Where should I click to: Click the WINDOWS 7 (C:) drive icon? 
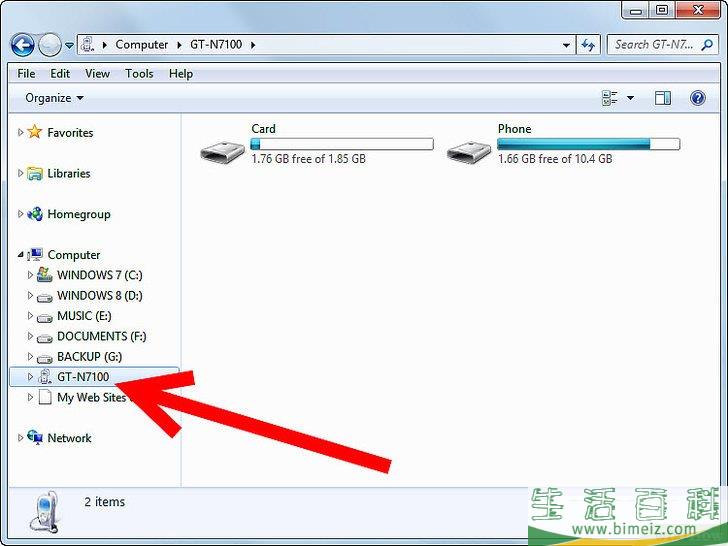click(x=45, y=274)
